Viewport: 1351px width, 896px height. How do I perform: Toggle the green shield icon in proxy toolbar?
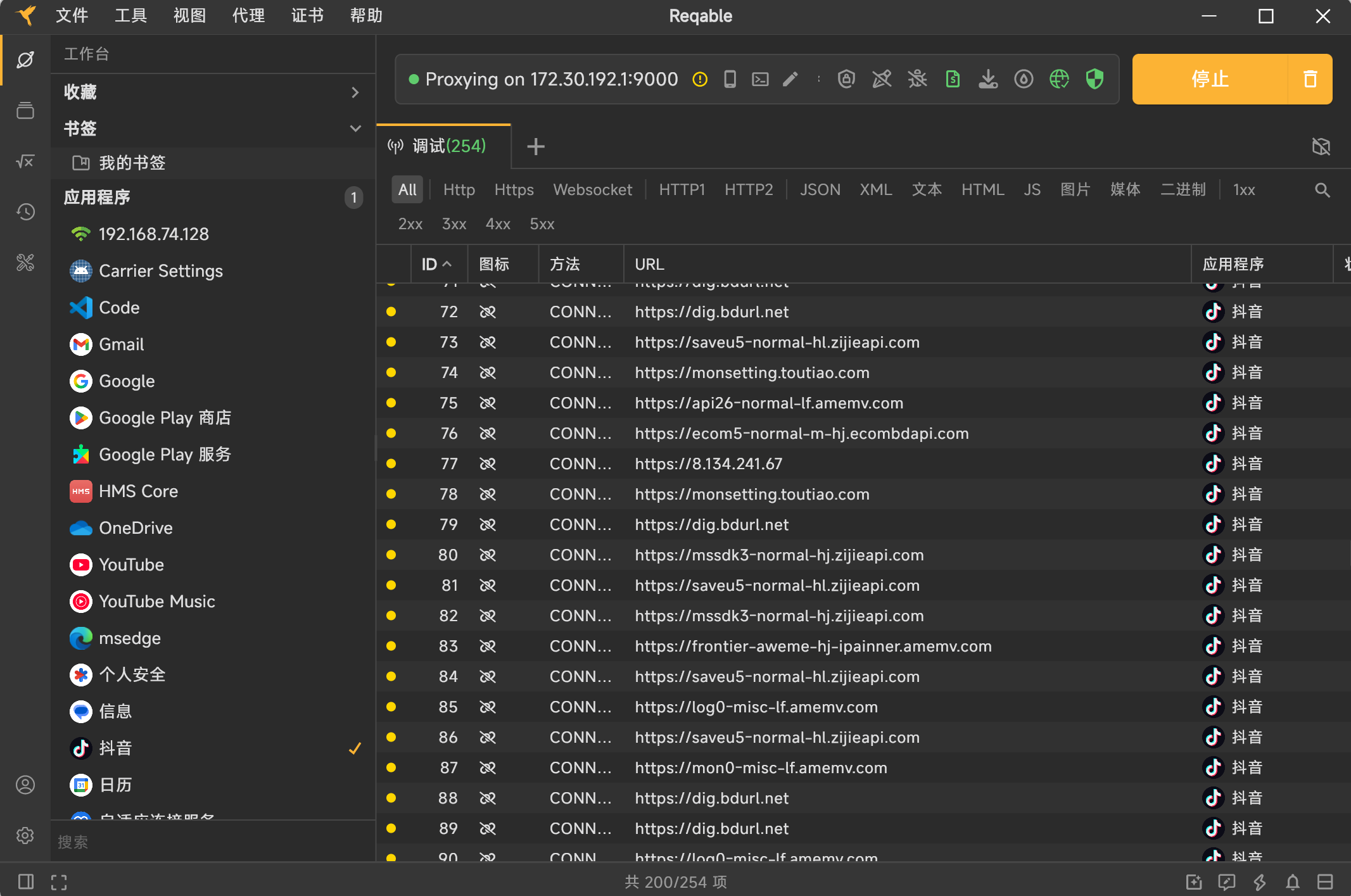click(x=1094, y=79)
